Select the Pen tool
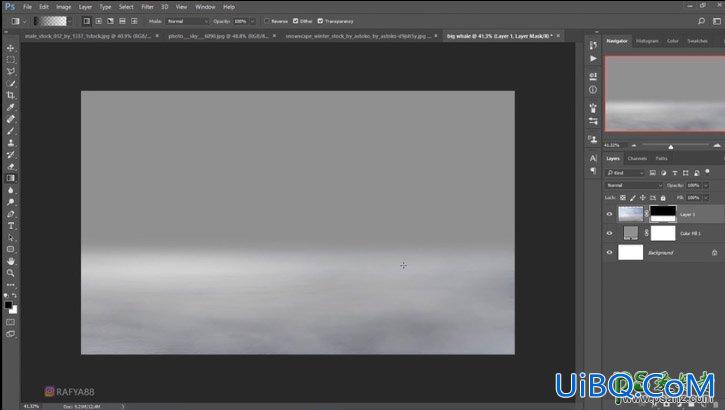Screen dimensions: 725x410 pyautogui.click(x=10, y=214)
